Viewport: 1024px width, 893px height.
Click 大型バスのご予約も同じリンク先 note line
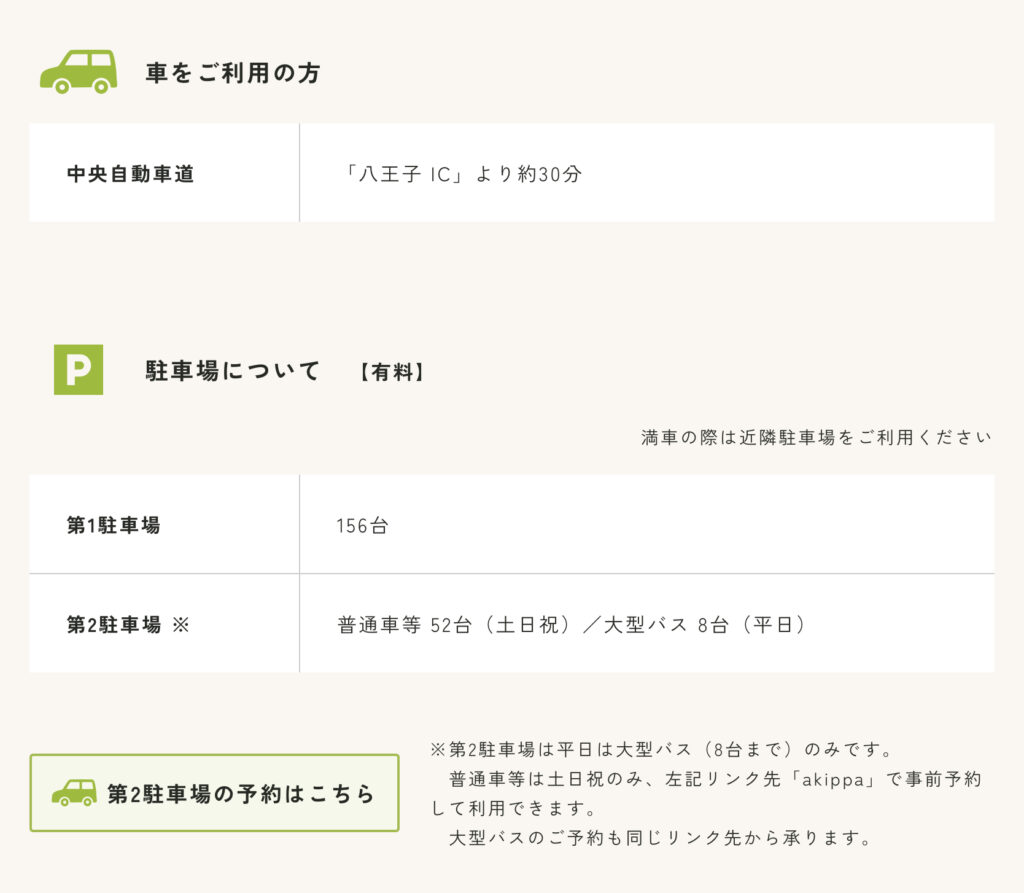660,837
